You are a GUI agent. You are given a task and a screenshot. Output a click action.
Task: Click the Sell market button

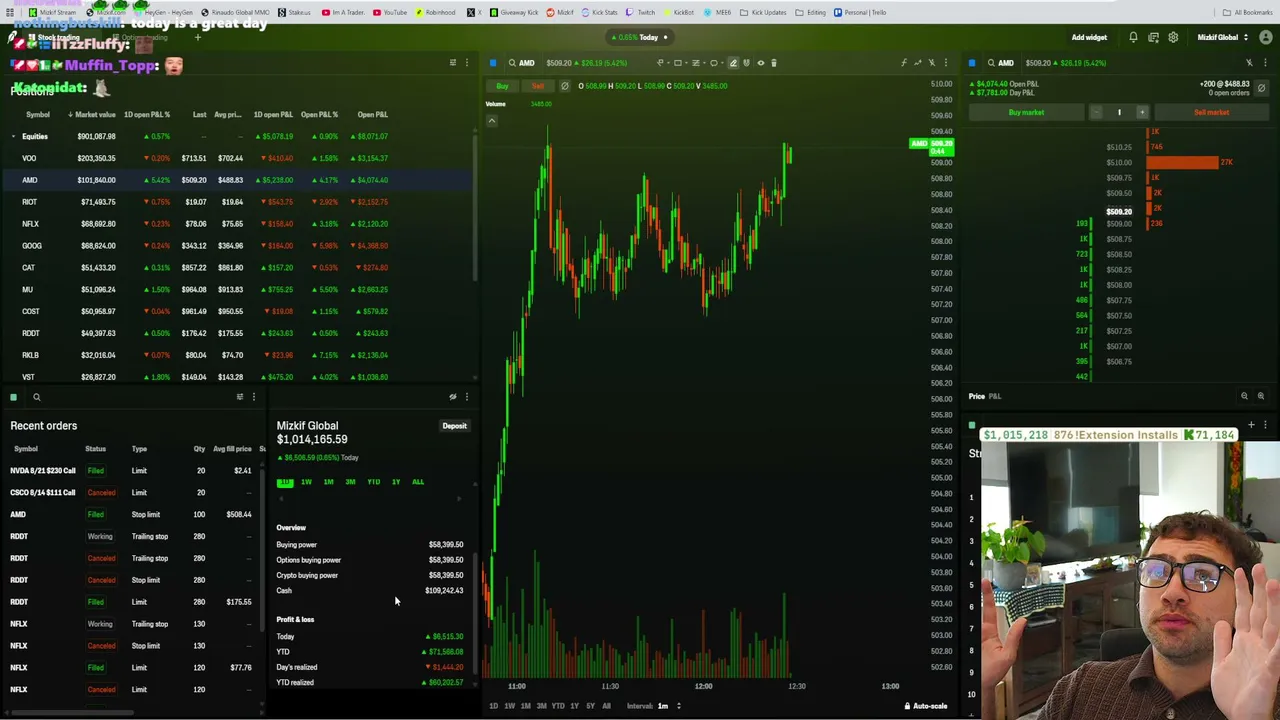[x=1211, y=112]
